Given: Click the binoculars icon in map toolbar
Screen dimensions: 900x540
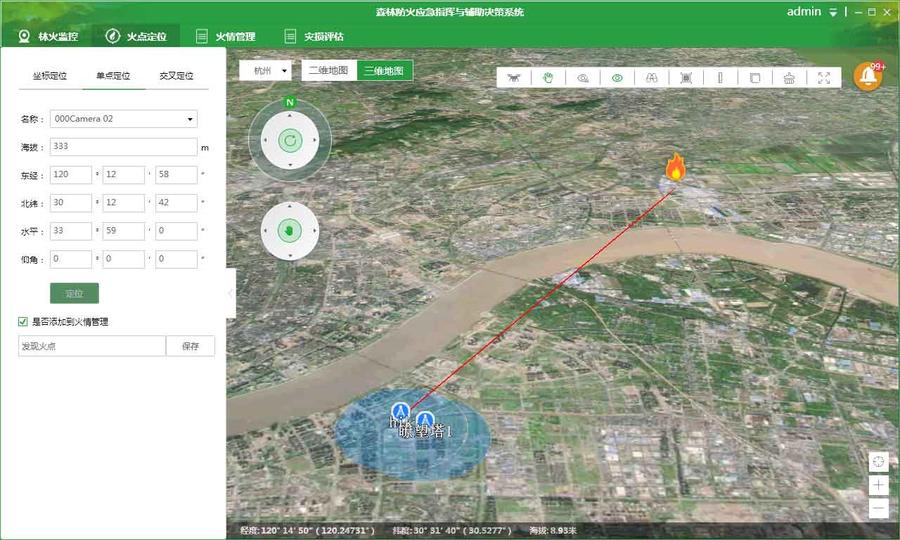Looking at the screenshot, I should coord(651,78).
